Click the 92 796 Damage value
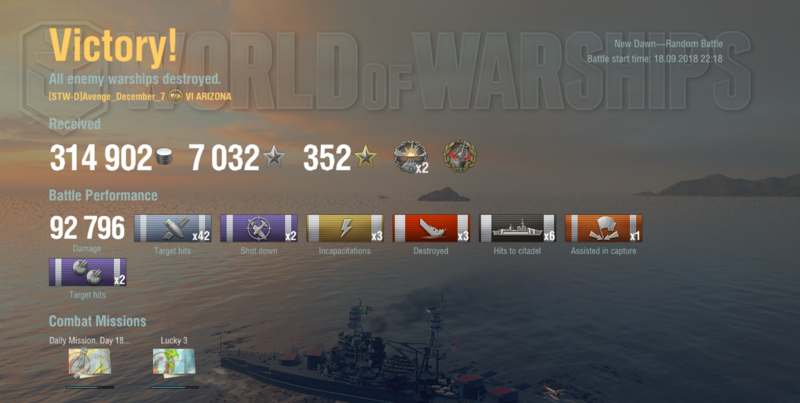Screen dimensions: 800x403 [87, 228]
